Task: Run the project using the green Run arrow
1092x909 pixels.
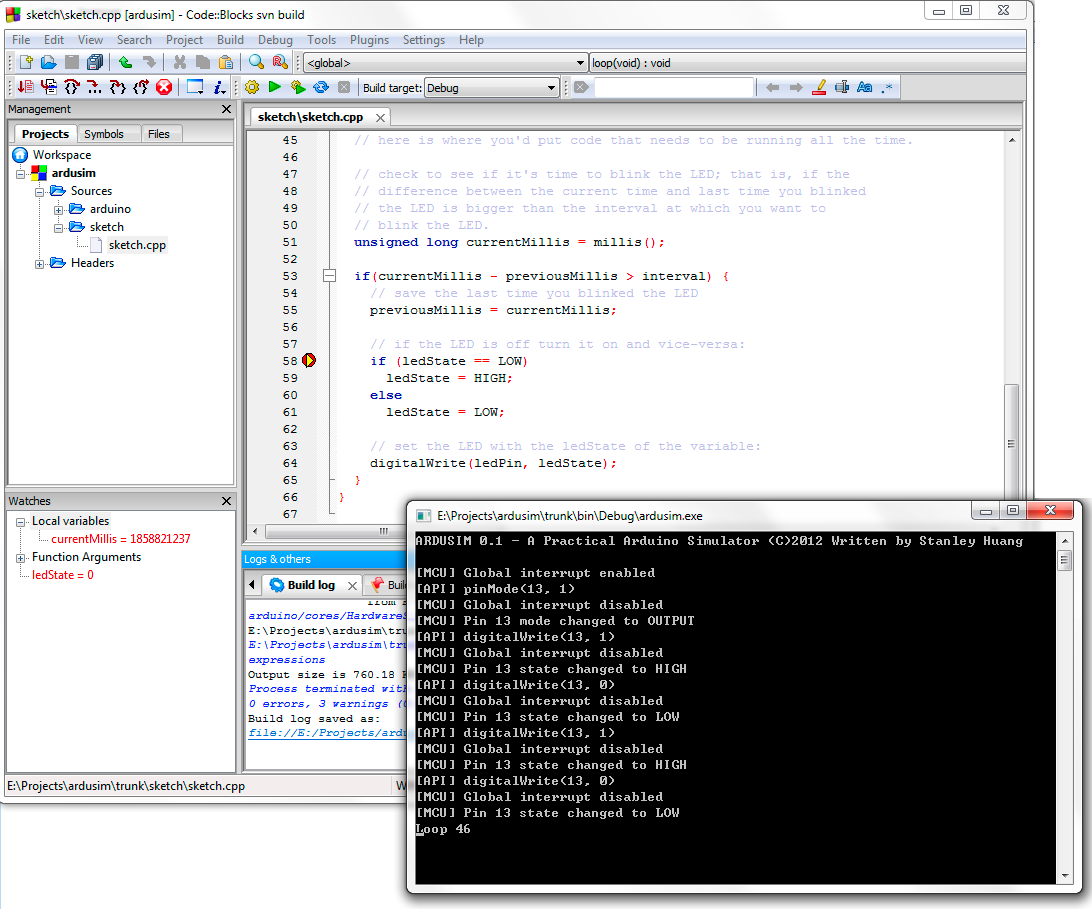Action: [274, 87]
